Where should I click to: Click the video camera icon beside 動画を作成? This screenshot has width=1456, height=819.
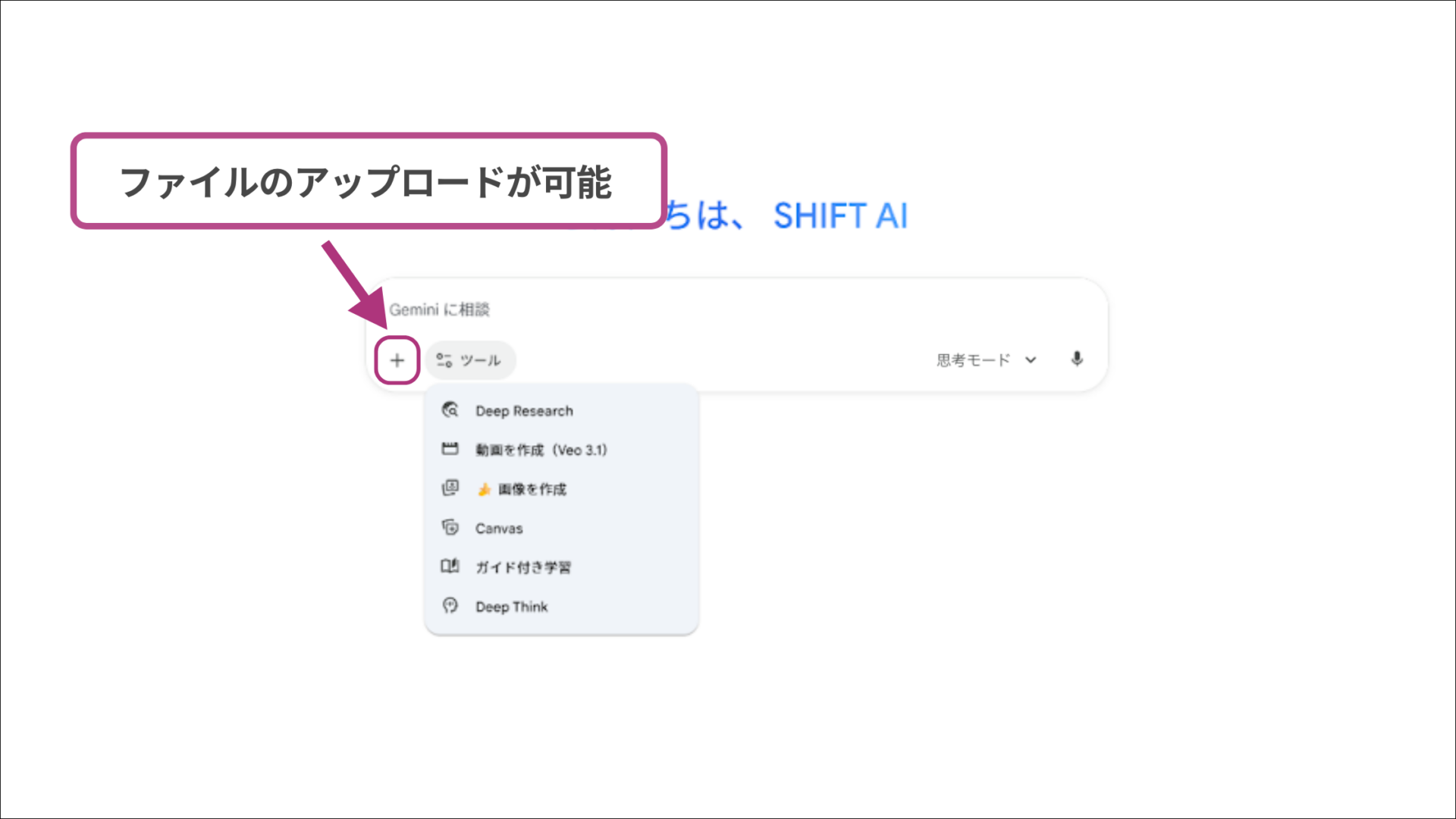click(450, 449)
